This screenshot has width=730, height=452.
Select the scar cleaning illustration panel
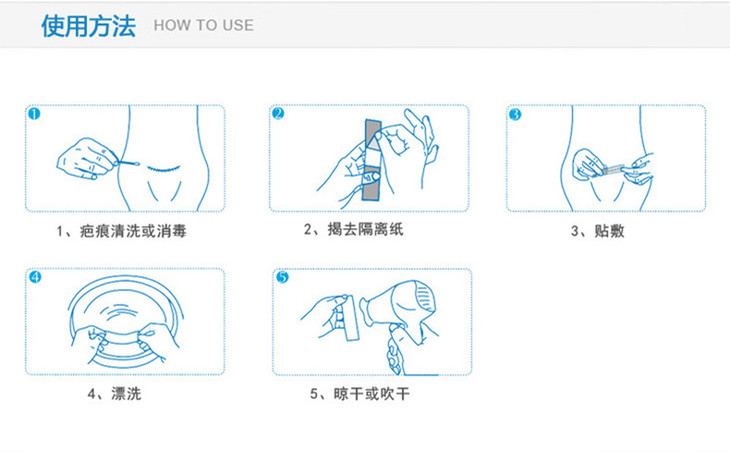[x=125, y=158]
